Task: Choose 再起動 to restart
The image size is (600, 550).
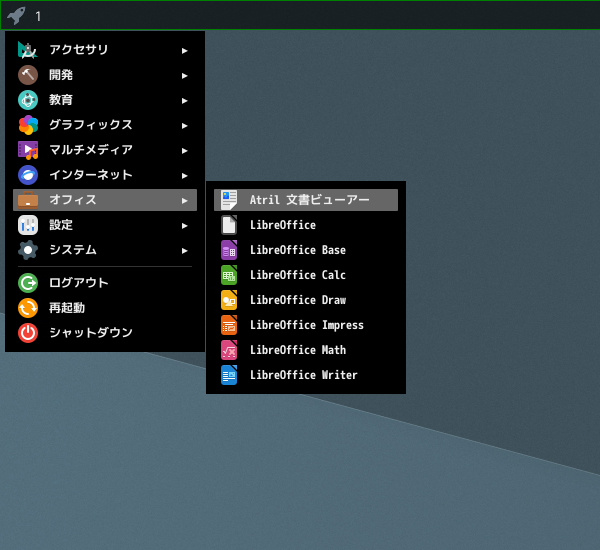Action: pos(105,308)
